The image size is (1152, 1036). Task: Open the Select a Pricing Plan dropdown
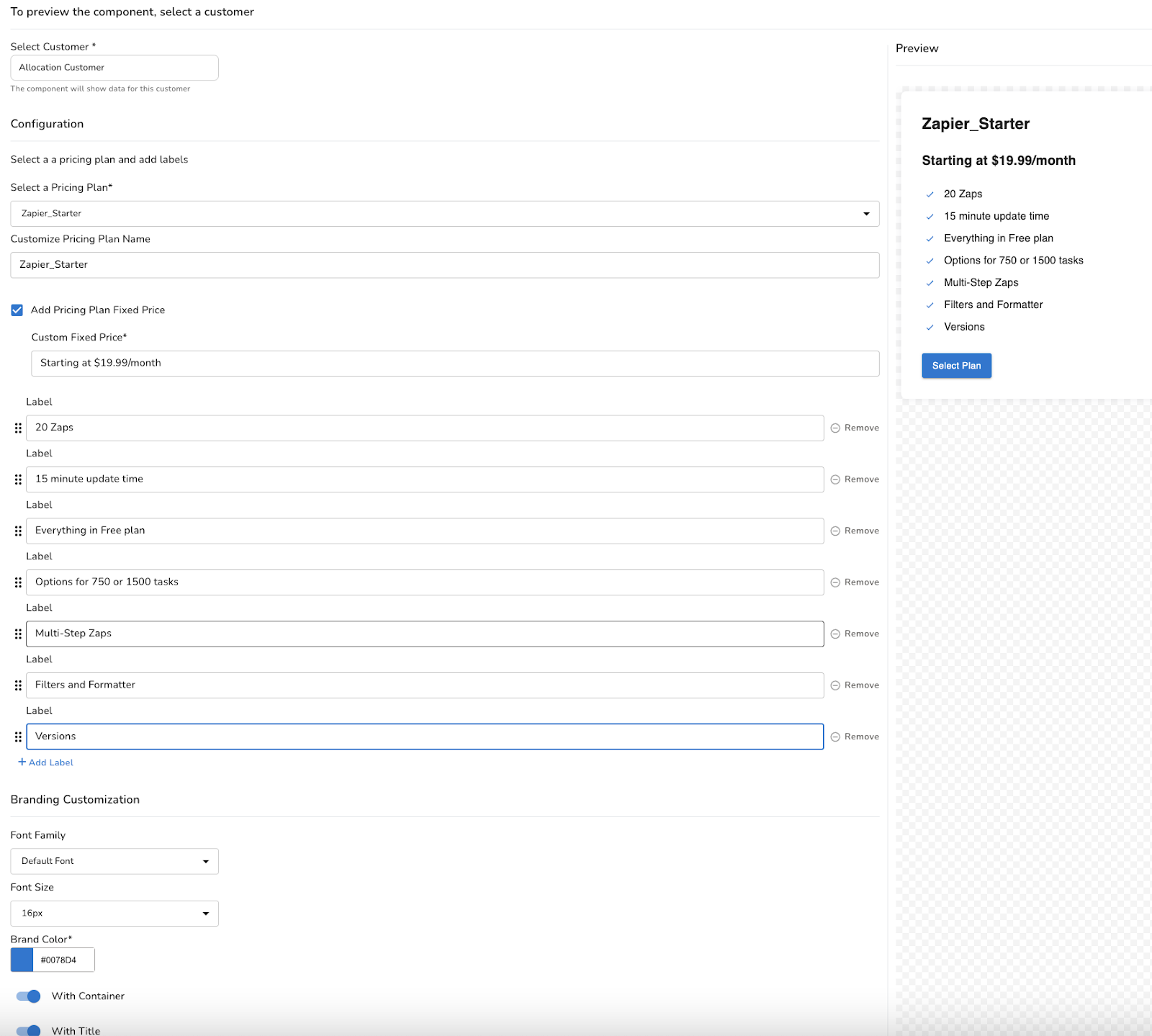click(x=445, y=214)
